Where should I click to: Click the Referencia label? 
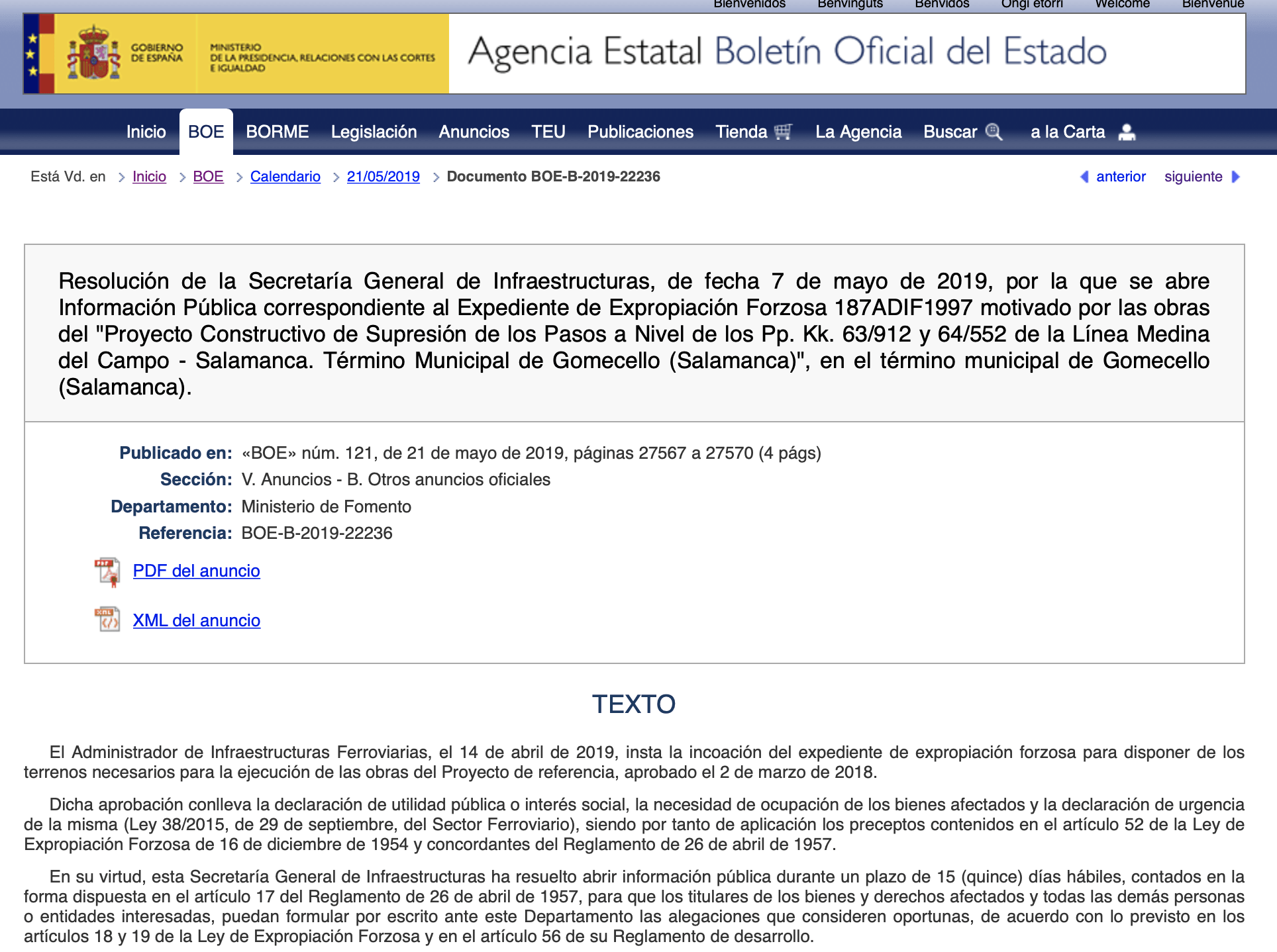pyautogui.click(x=185, y=533)
